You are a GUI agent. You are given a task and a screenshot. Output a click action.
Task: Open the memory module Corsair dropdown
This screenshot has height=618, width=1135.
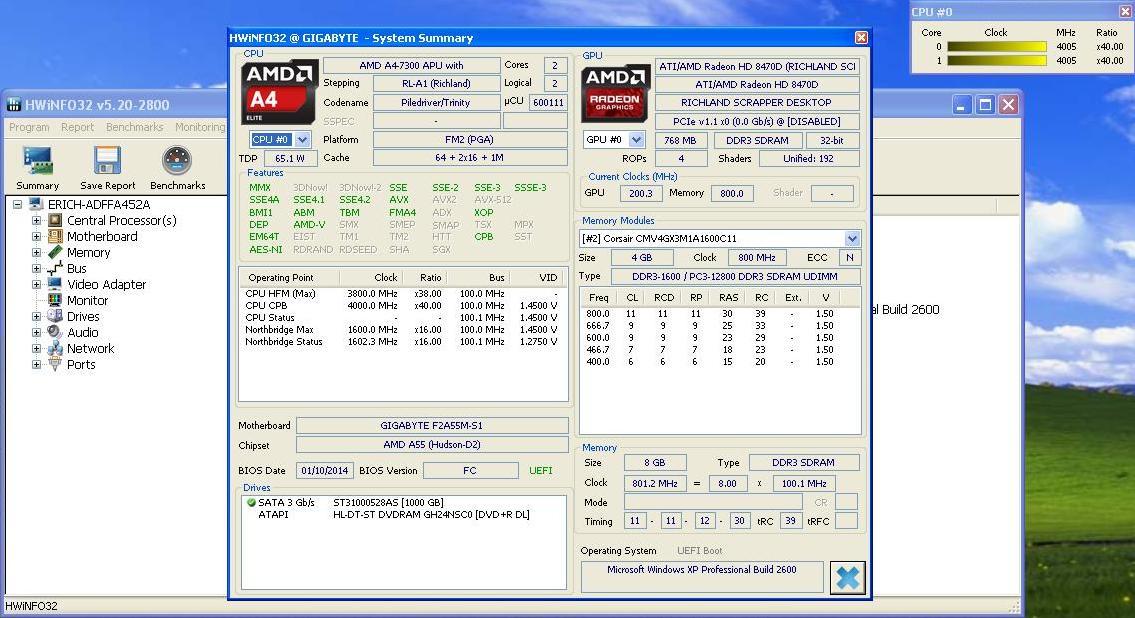852,238
